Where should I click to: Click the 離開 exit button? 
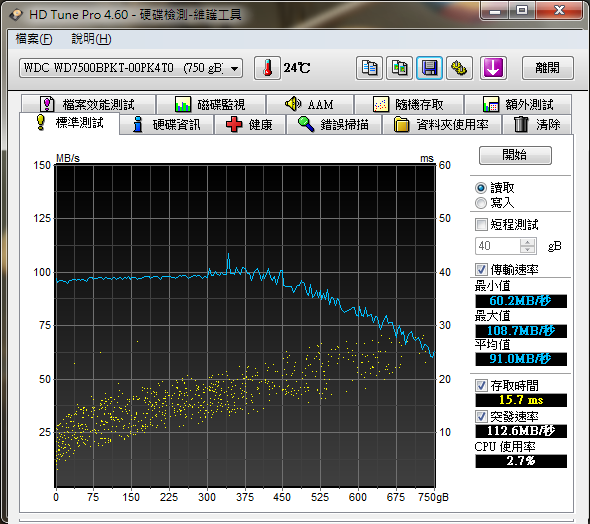point(547,68)
